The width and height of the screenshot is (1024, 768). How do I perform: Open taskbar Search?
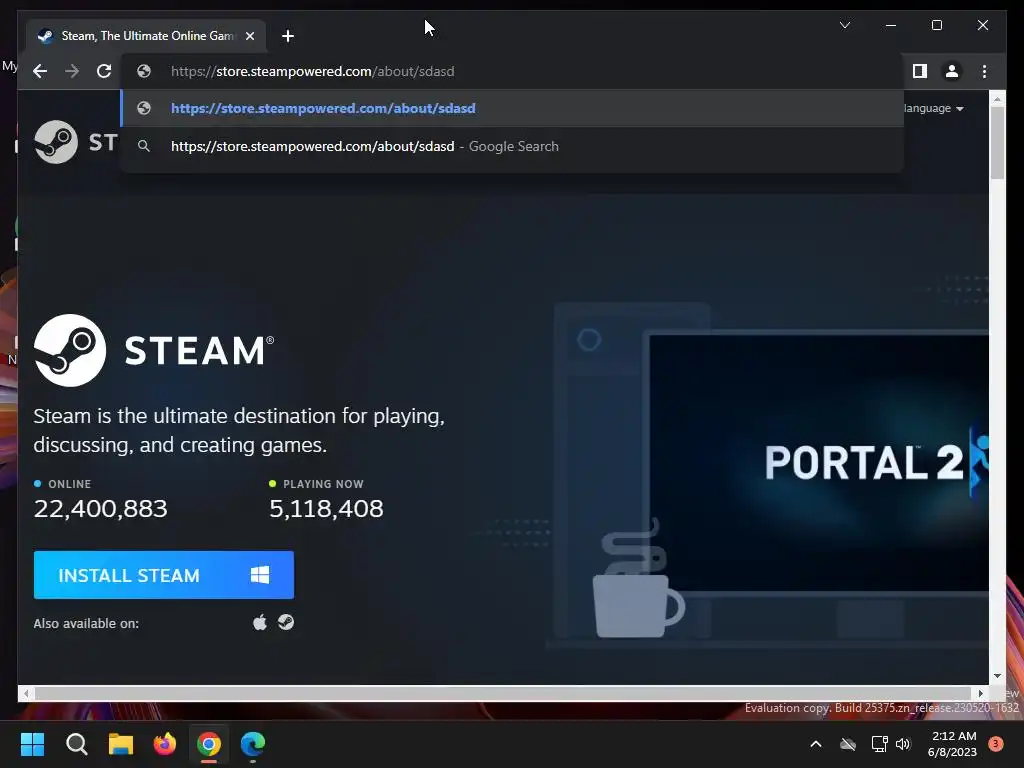(x=76, y=744)
